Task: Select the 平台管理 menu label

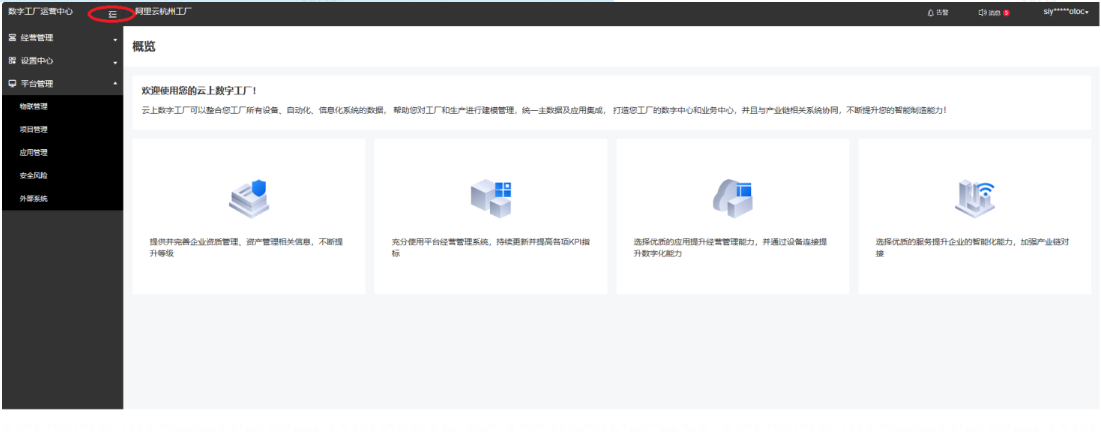Action: 37,84
